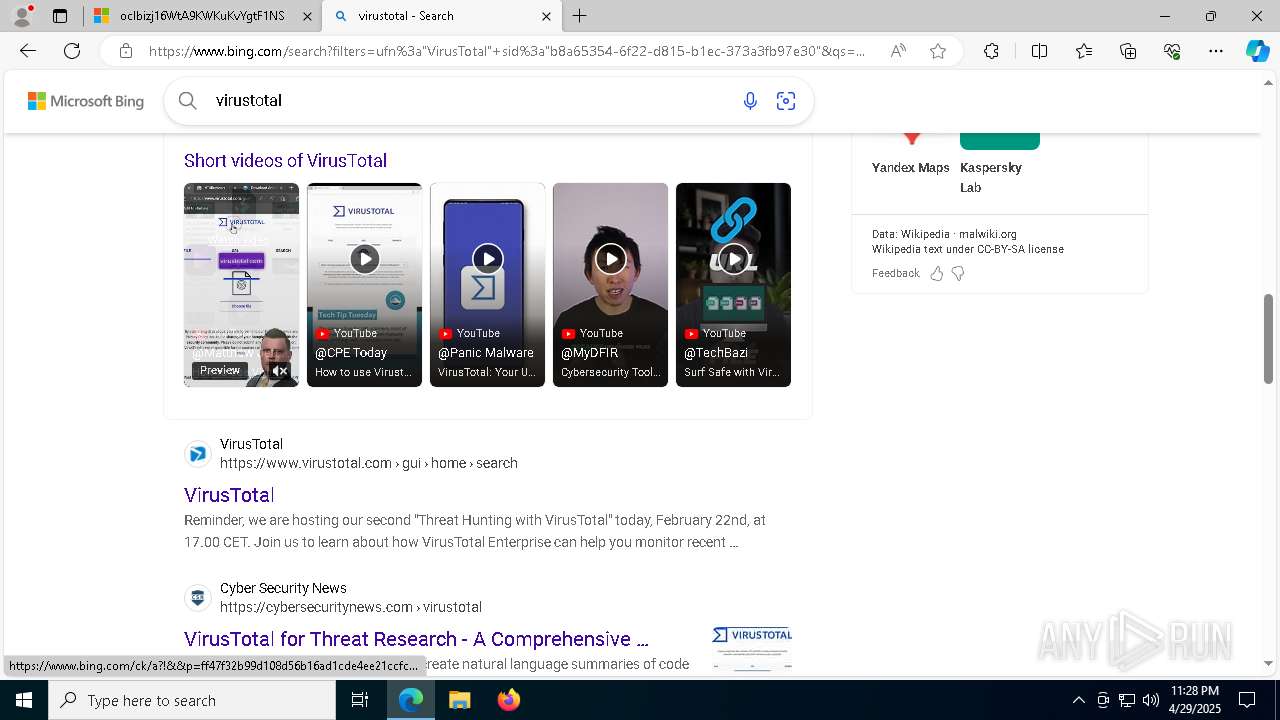Open Task View on the taskbar

click(360, 700)
